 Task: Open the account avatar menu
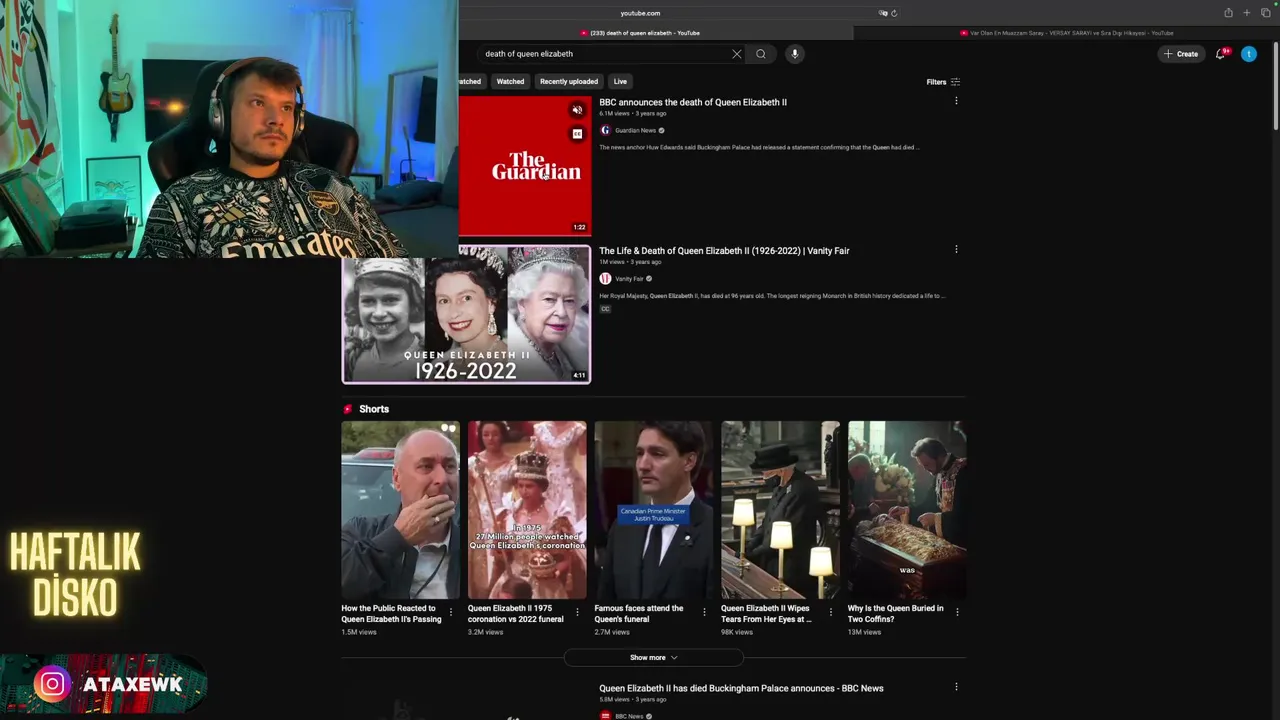tap(1249, 54)
